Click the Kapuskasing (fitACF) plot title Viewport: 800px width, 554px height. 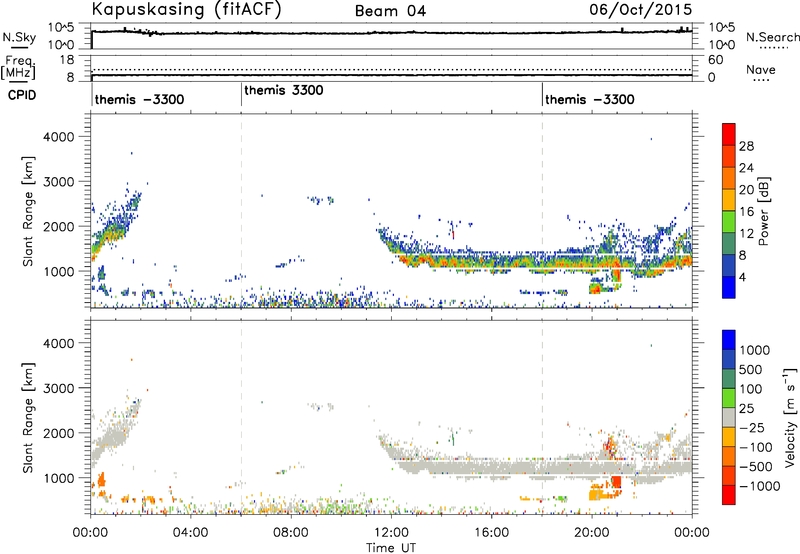[x=186, y=9]
